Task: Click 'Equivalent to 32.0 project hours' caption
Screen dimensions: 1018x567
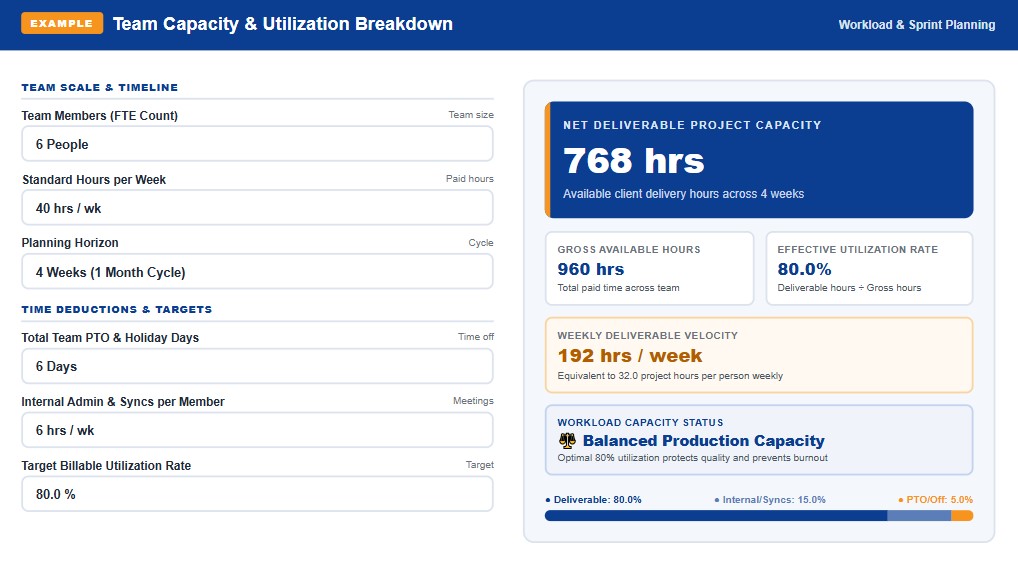Action: click(x=670, y=375)
